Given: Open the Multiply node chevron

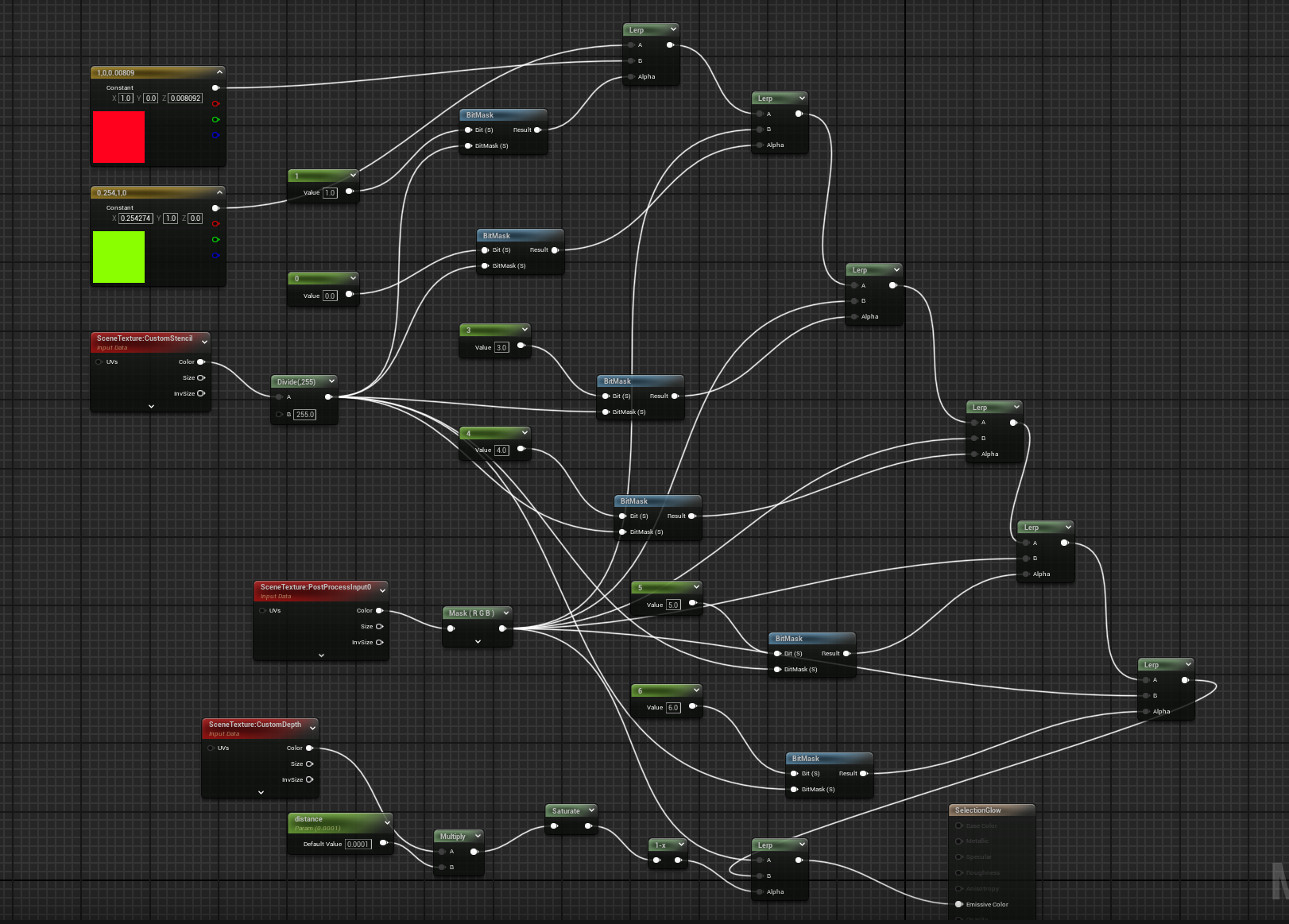Looking at the screenshot, I should (x=478, y=836).
